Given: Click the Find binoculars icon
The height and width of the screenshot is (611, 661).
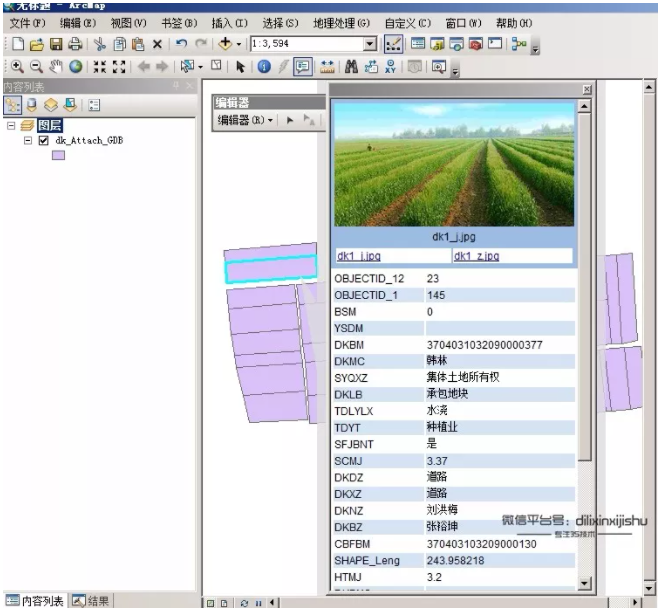Looking at the screenshot, I should (x=351, y=66).
